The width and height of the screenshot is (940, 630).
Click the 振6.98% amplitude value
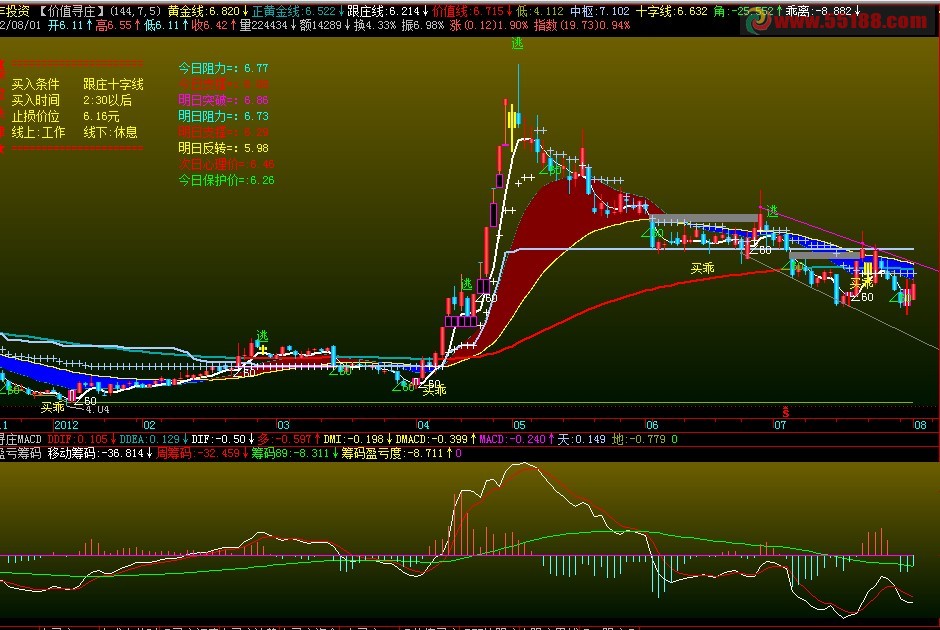[423, 25]
